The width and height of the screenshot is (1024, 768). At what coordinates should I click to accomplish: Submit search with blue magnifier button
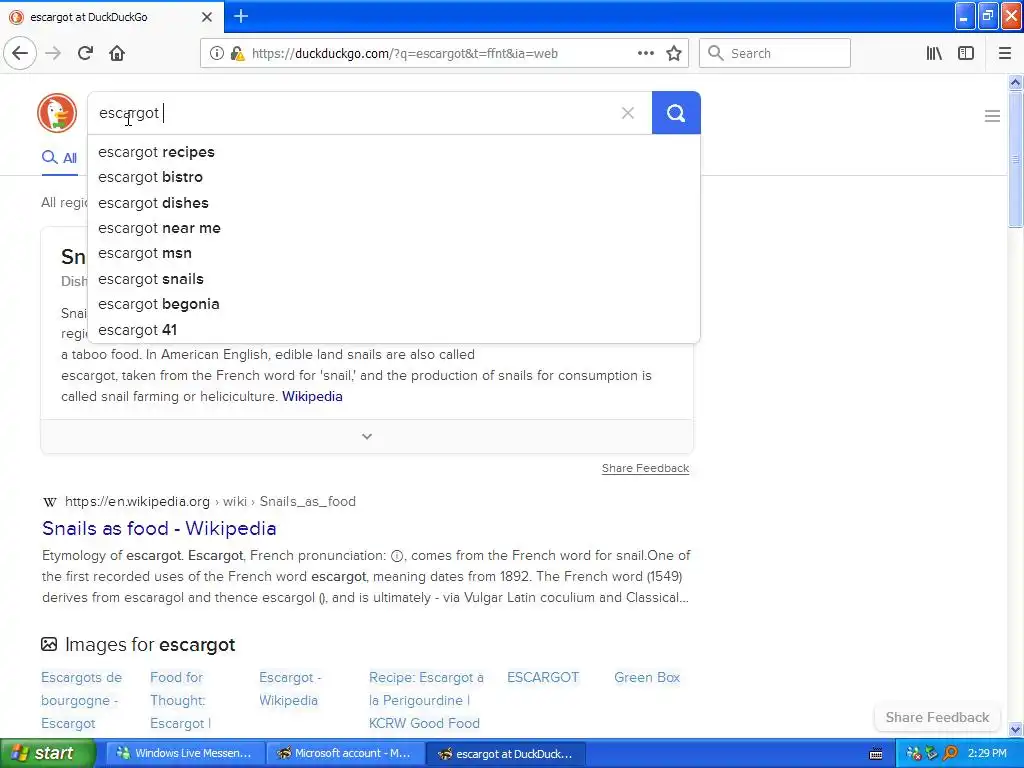click(676, 113)
